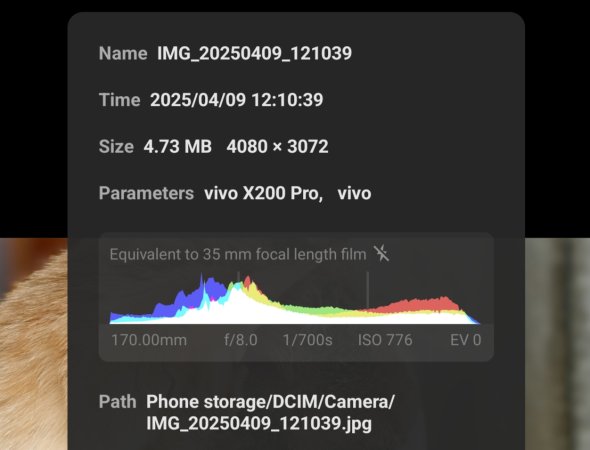Tap the Size label
Viewport: 590px width, 450px height.
[116, 146]
